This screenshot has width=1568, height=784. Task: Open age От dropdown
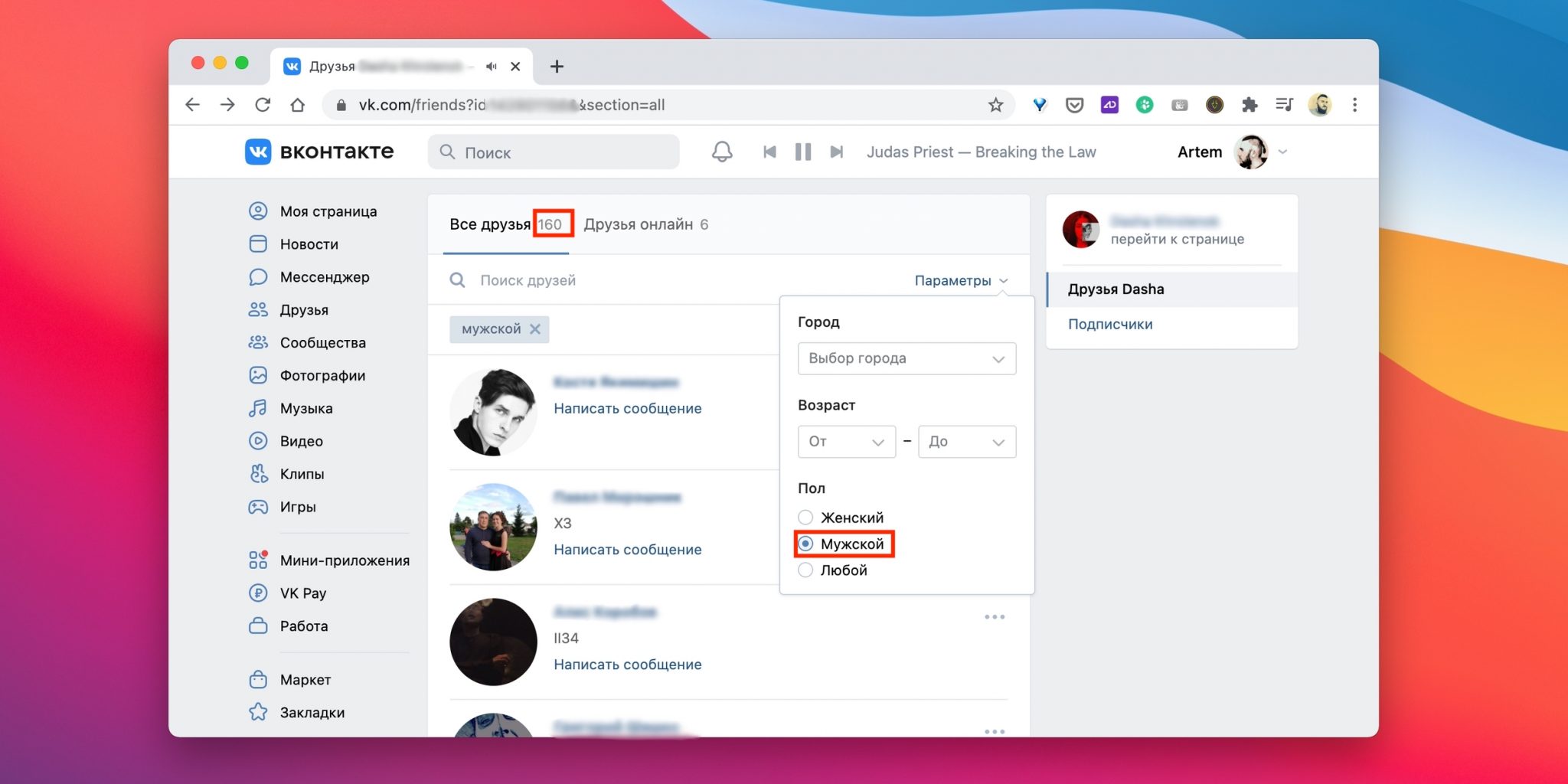point(846,442)
